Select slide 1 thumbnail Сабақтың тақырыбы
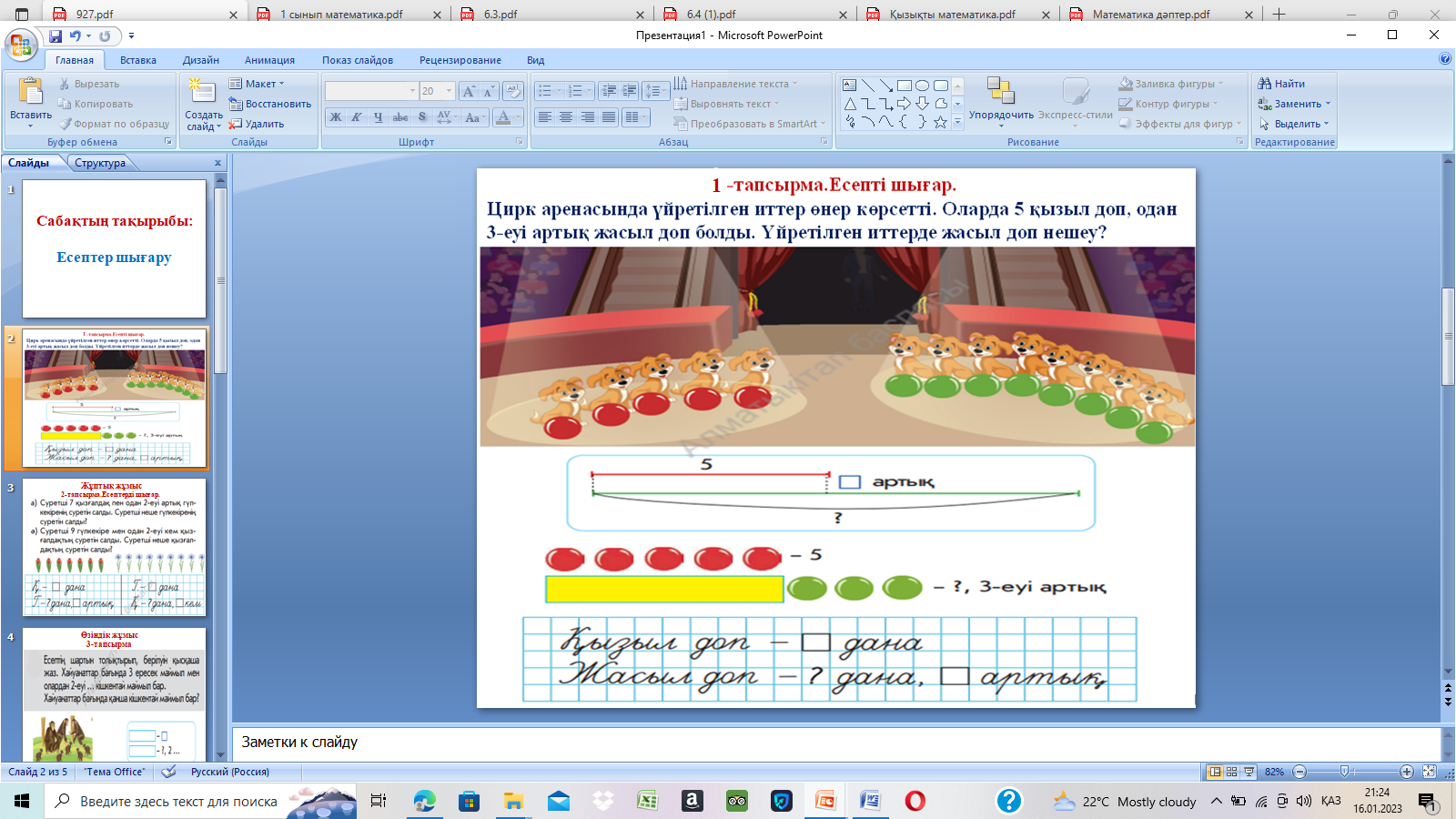The width and height of the screenshot is (1456, 819). 114,248
